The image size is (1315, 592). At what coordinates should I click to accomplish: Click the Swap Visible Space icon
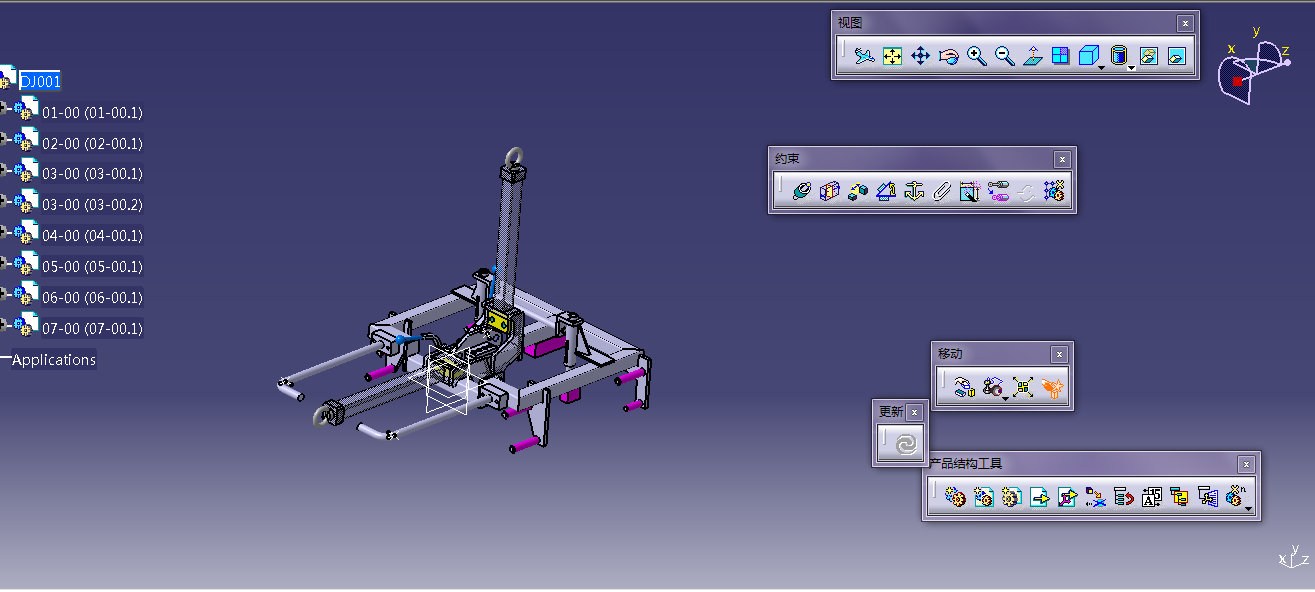tap(1177, 56)
